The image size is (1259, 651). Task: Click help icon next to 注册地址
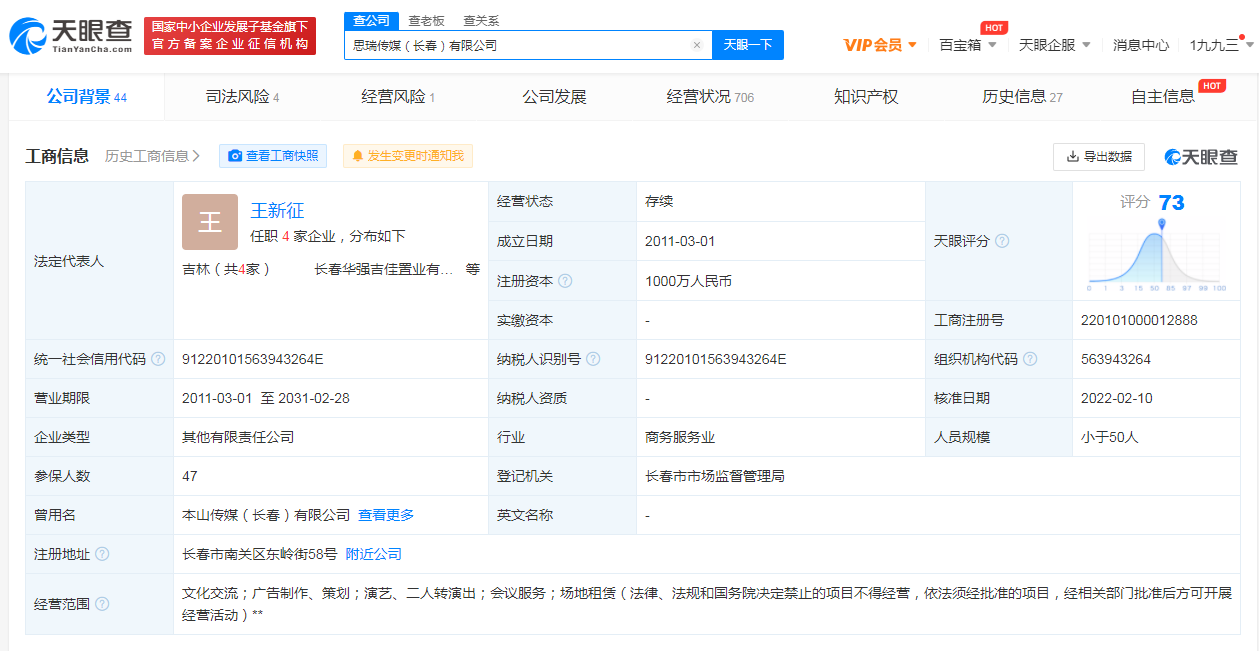tap(102, 554)
